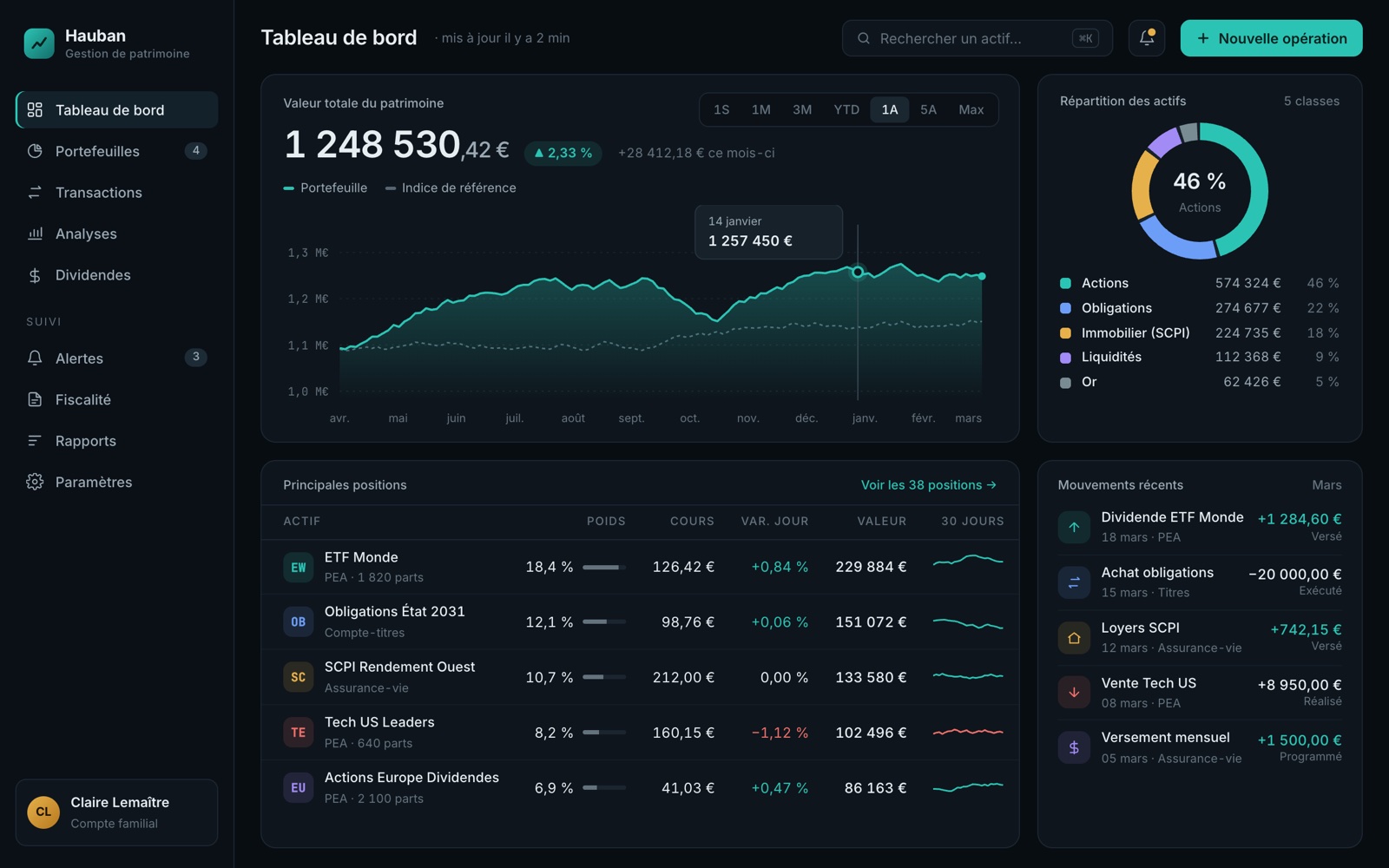Image resolution: width=1389 pixels, height=868 pixels.
Task: Click the Loyers SCPI house icon
Action: (1074, 638)
